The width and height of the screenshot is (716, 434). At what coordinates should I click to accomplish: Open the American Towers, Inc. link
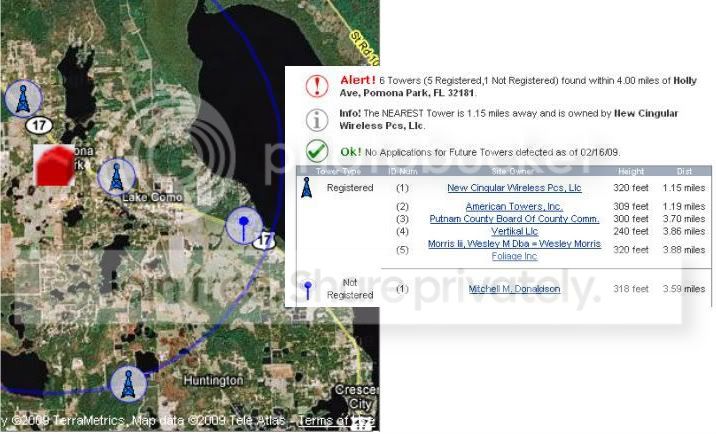click(x=514, y=207)
